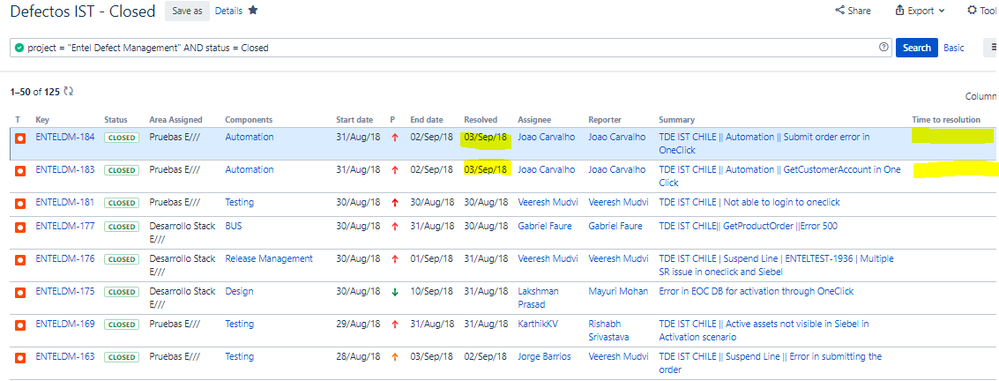The height and width of the screenshot is (381, 999).
Task: Click the bug type icon for ENTELDM-177
Action: (20, 227)
